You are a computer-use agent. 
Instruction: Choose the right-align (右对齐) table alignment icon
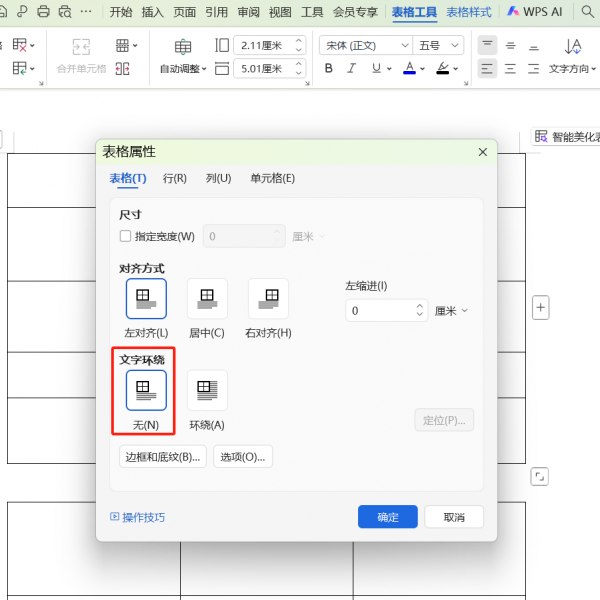point(268,299)
